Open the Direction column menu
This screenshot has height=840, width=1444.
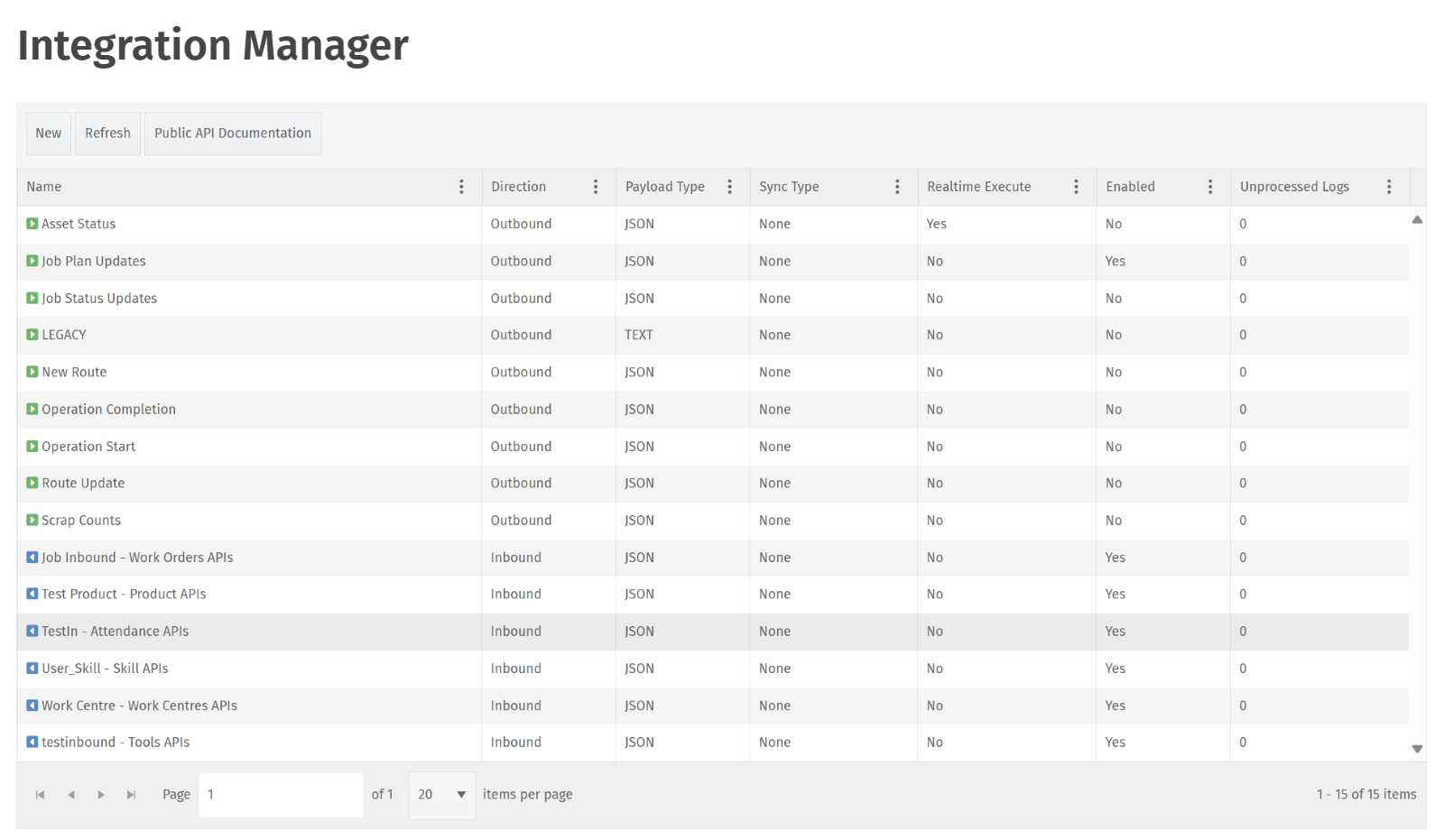pyautogui.click(x=596, y=187)
